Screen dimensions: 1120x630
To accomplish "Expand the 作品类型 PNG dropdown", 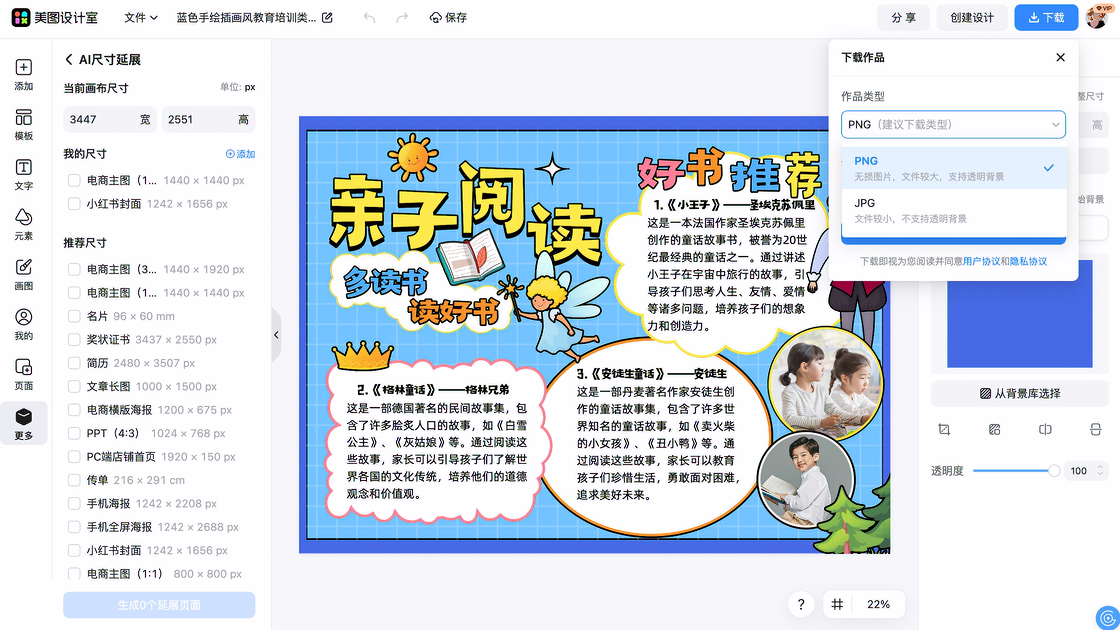I will [953, 125].
